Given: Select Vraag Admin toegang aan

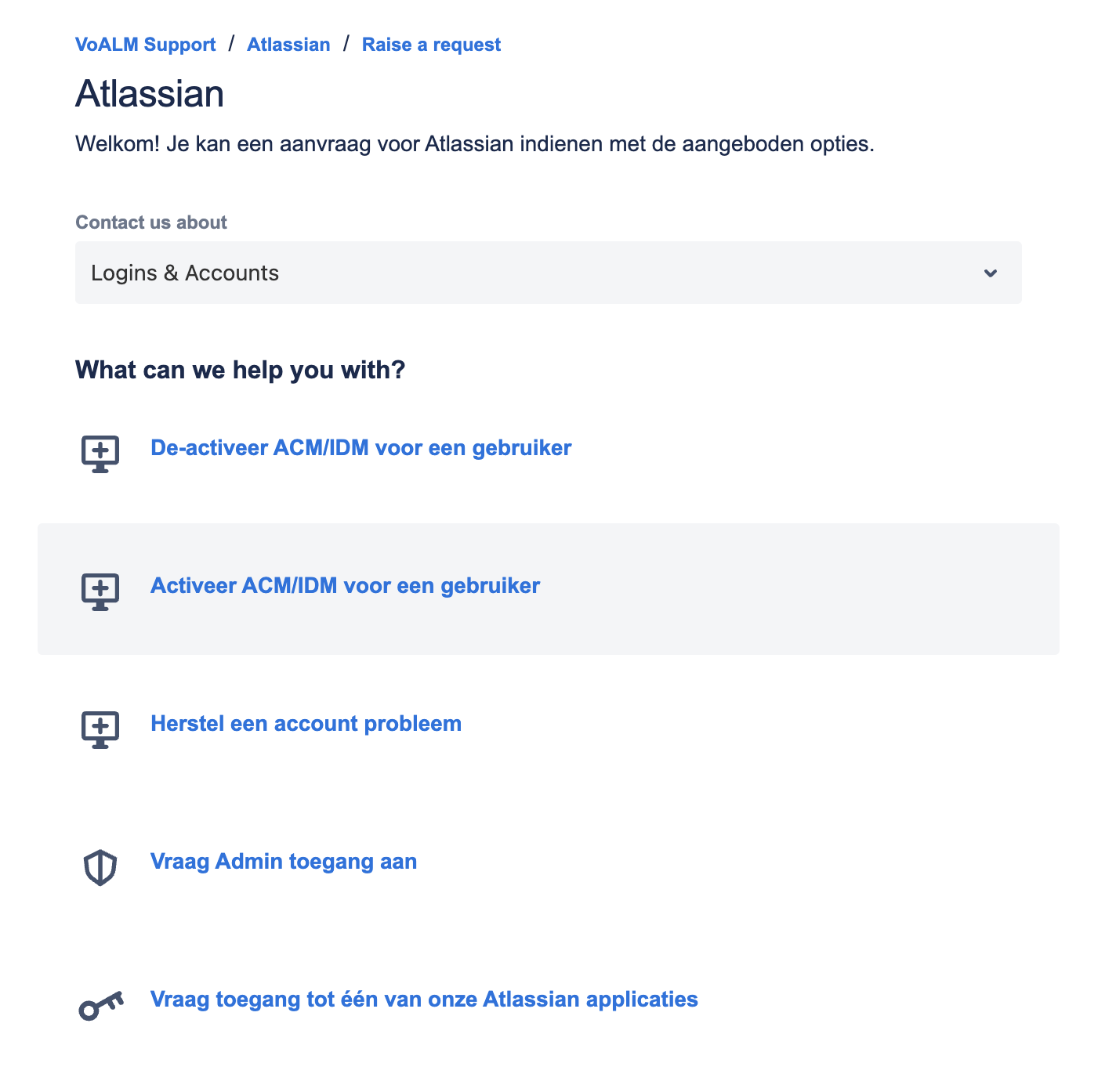Looking at the screenshot, I should [284, 862].
